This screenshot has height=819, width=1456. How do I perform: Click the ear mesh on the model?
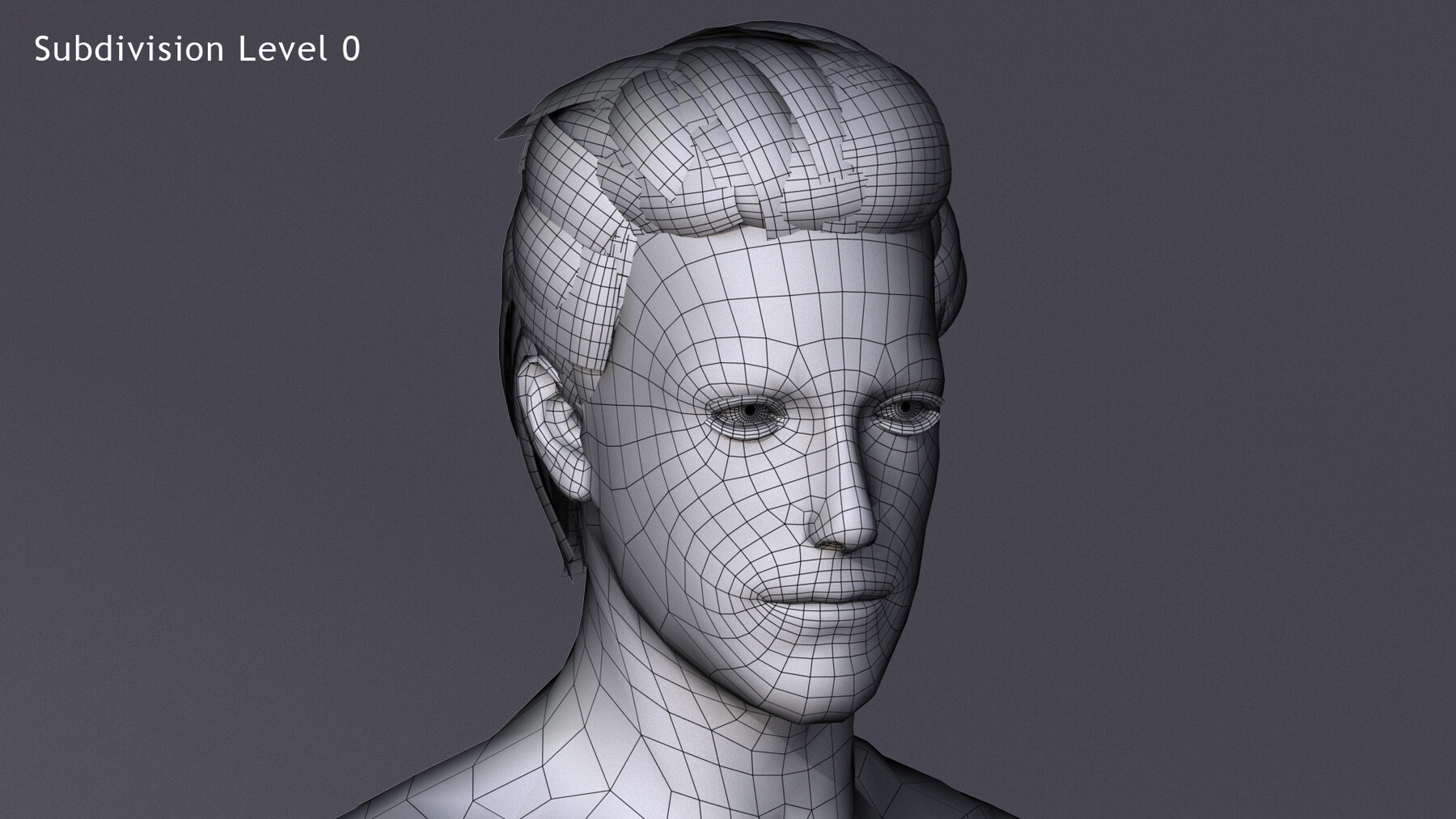[558, 428]
